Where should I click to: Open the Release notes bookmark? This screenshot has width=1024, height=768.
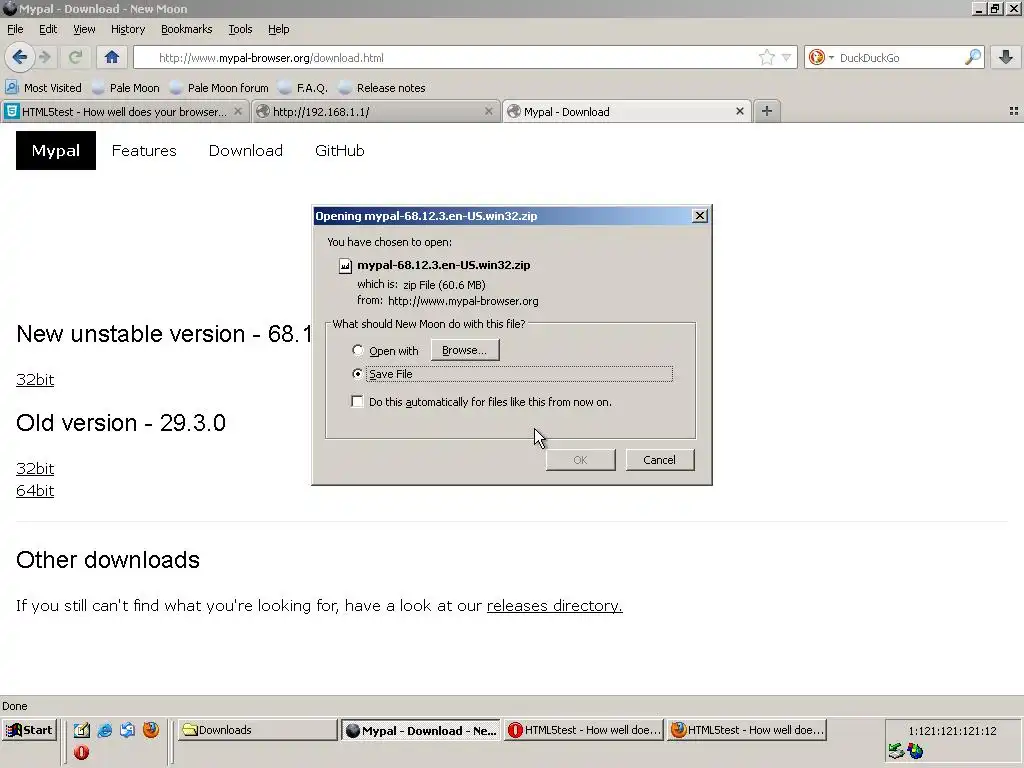tap(382, 88)
